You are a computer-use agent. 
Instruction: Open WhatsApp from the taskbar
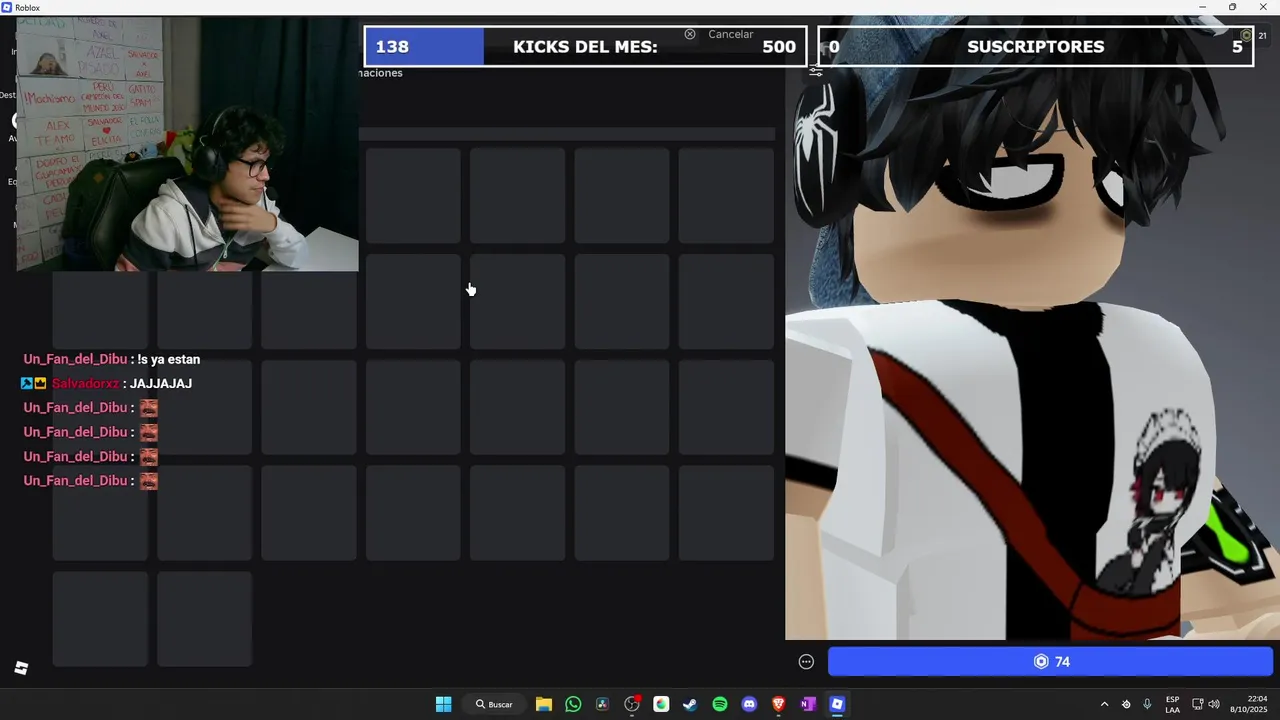tap(573, 704)
